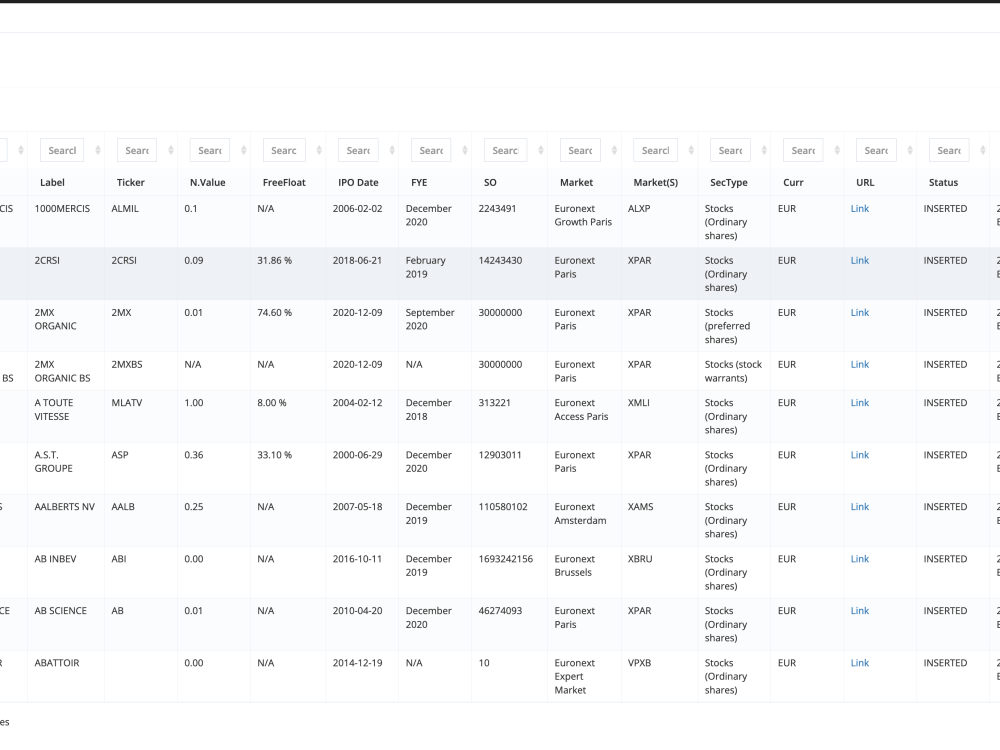Sort by SecType column arrows

pyautogui.click(x=764, y=151)
